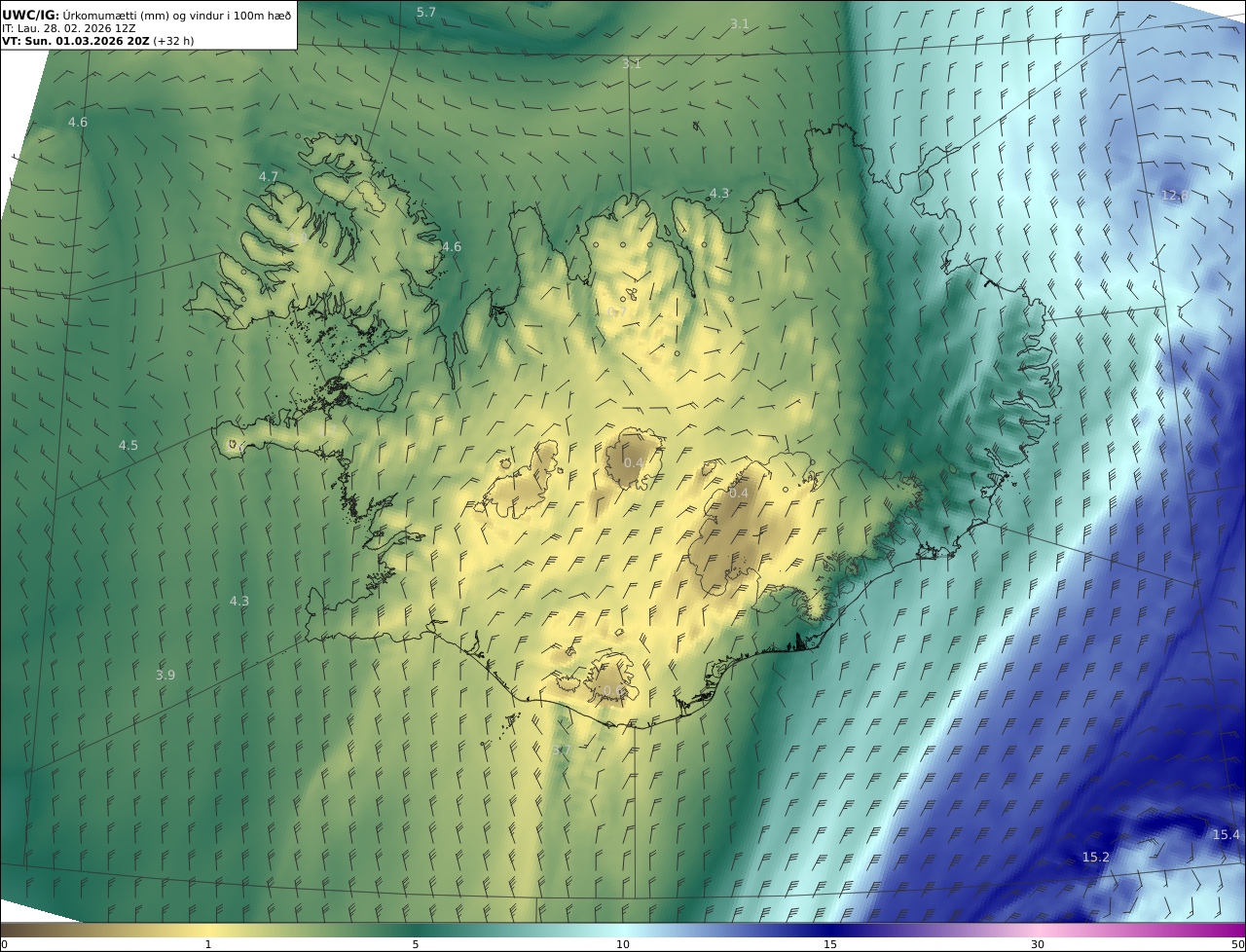Click the 0.4 label on Vatnajökull glacier
The height and width of the screenshot is (952, 1246).
739,493
